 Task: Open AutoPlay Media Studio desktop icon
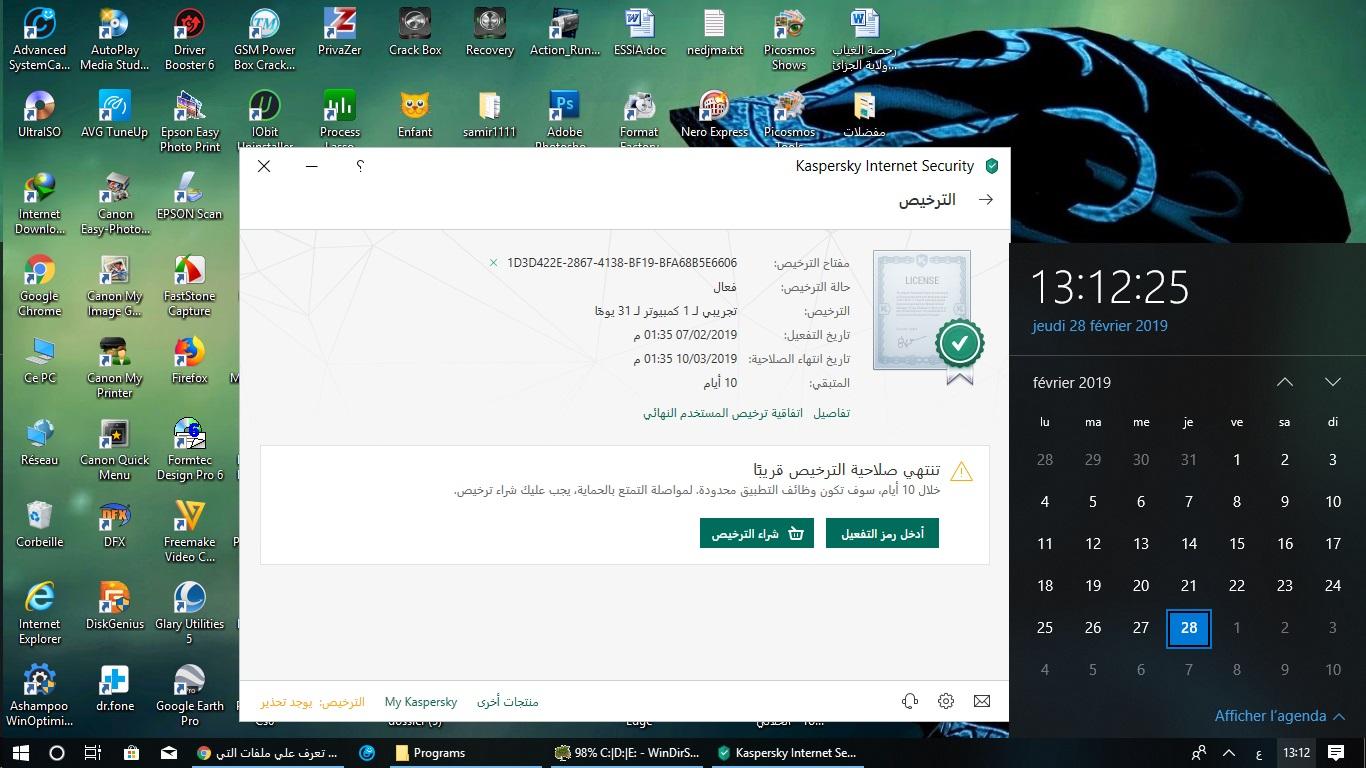115,40
